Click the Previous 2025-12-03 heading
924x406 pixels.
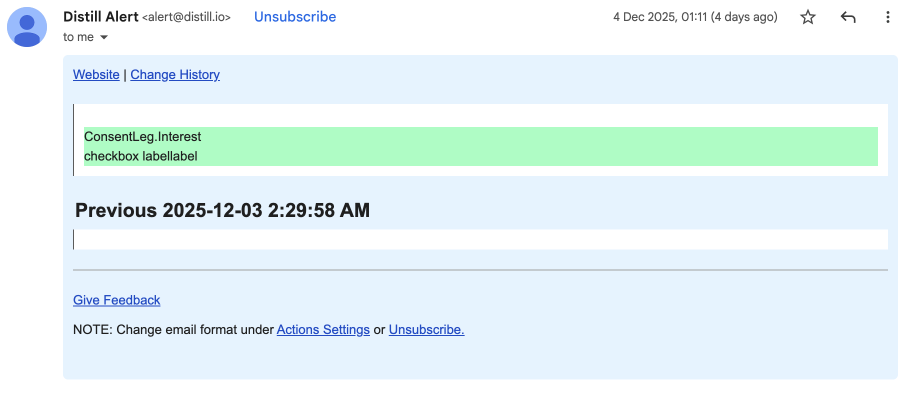[x=222, y=210]
